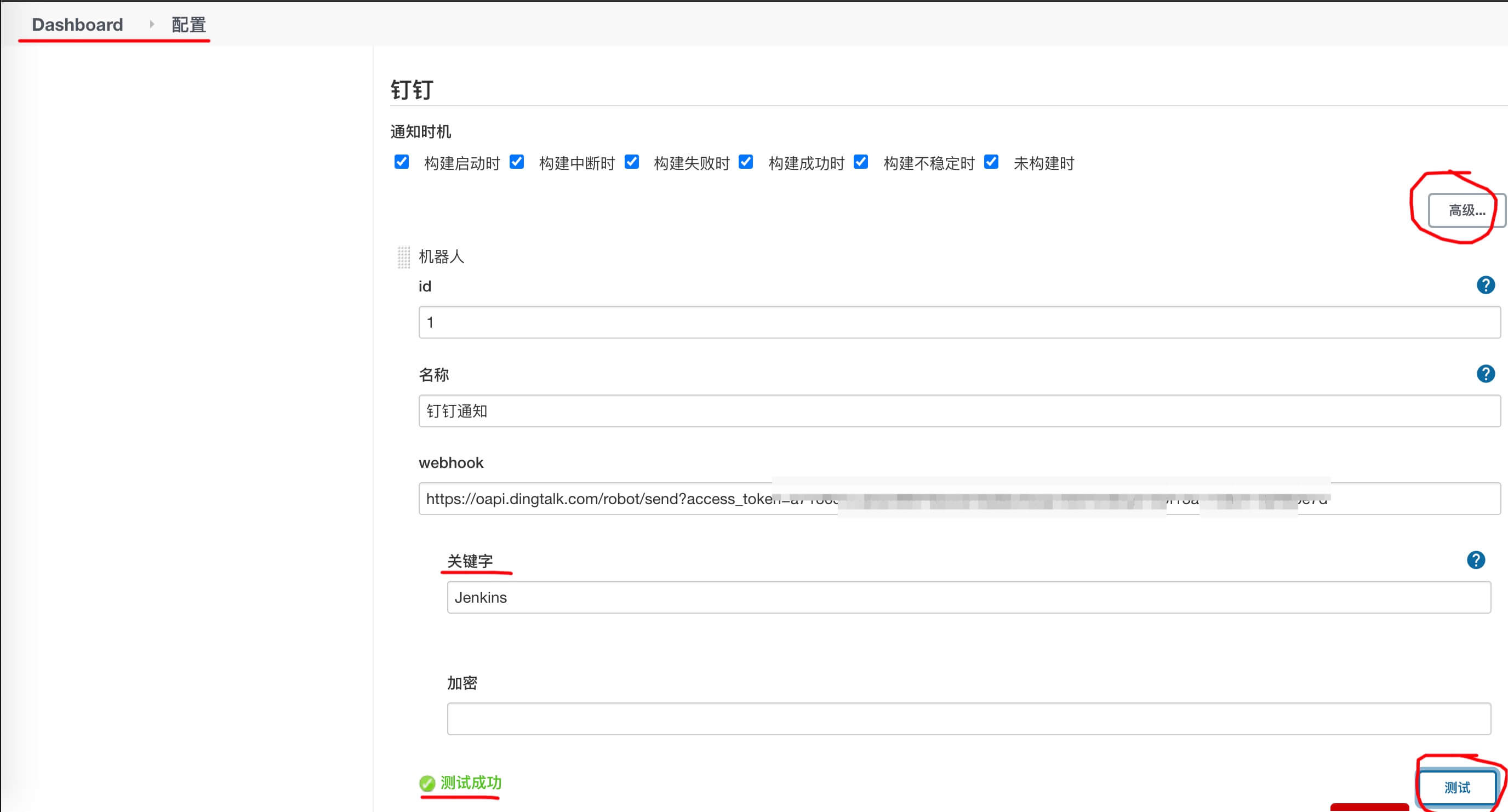The image size is (1508, 812).
Task: Toggle the 构建中断时 checkbox
Action: (516, 162)
